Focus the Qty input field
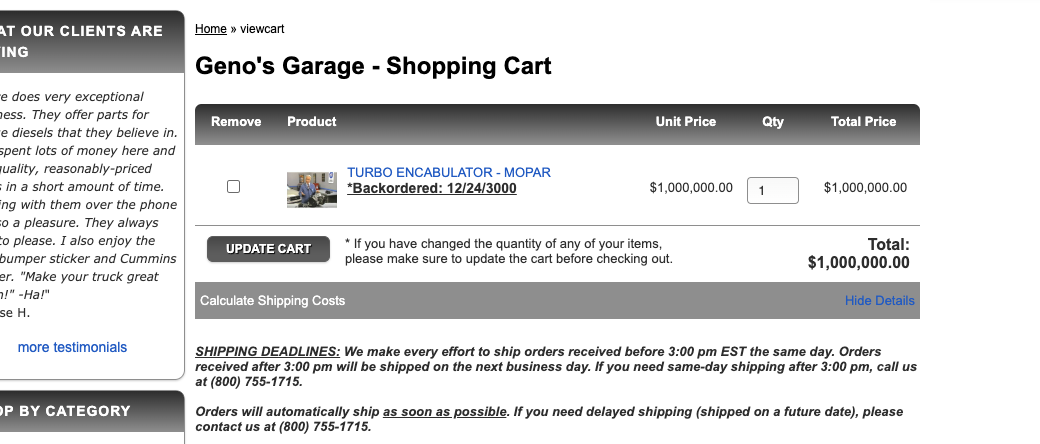1040x444 pixels. (x=773, y=190)
